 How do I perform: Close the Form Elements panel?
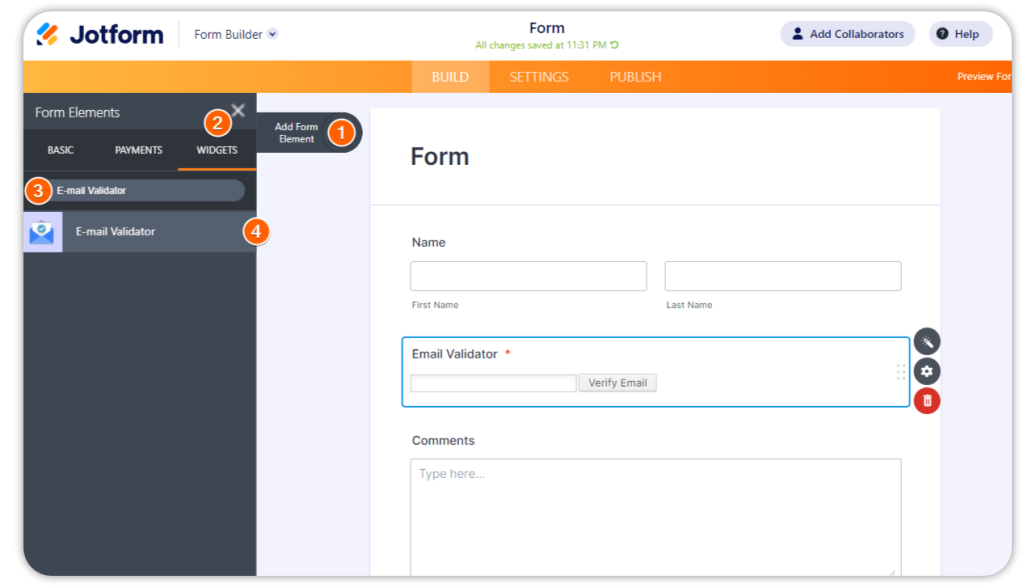click(238, 110)
